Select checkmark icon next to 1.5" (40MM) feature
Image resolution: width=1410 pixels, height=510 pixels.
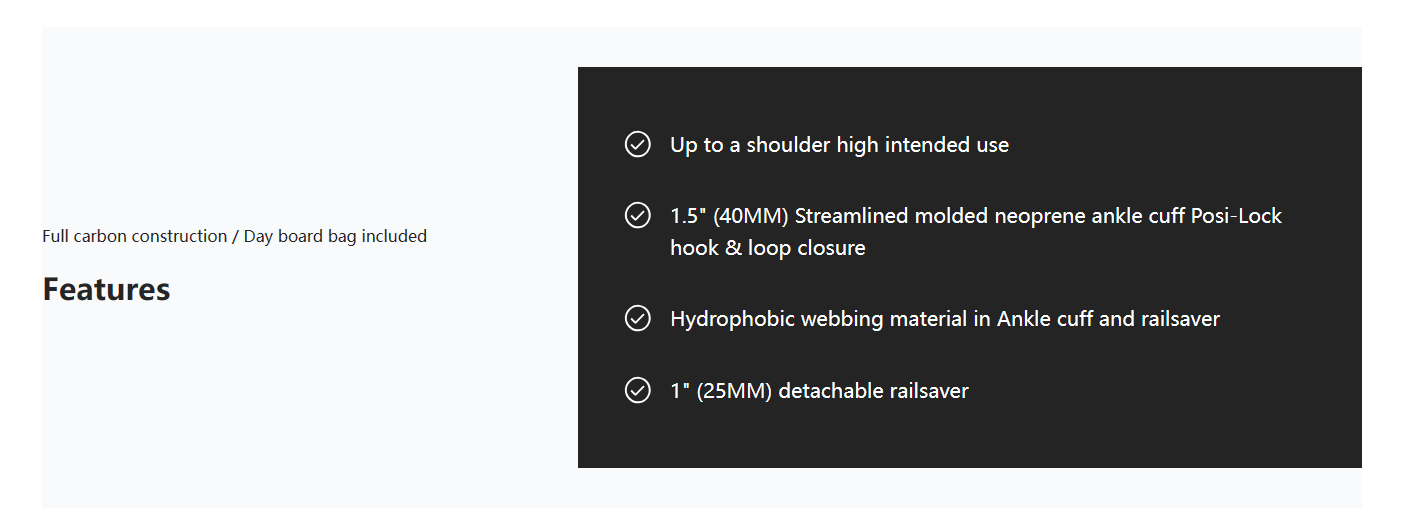(x=637, y=215)
